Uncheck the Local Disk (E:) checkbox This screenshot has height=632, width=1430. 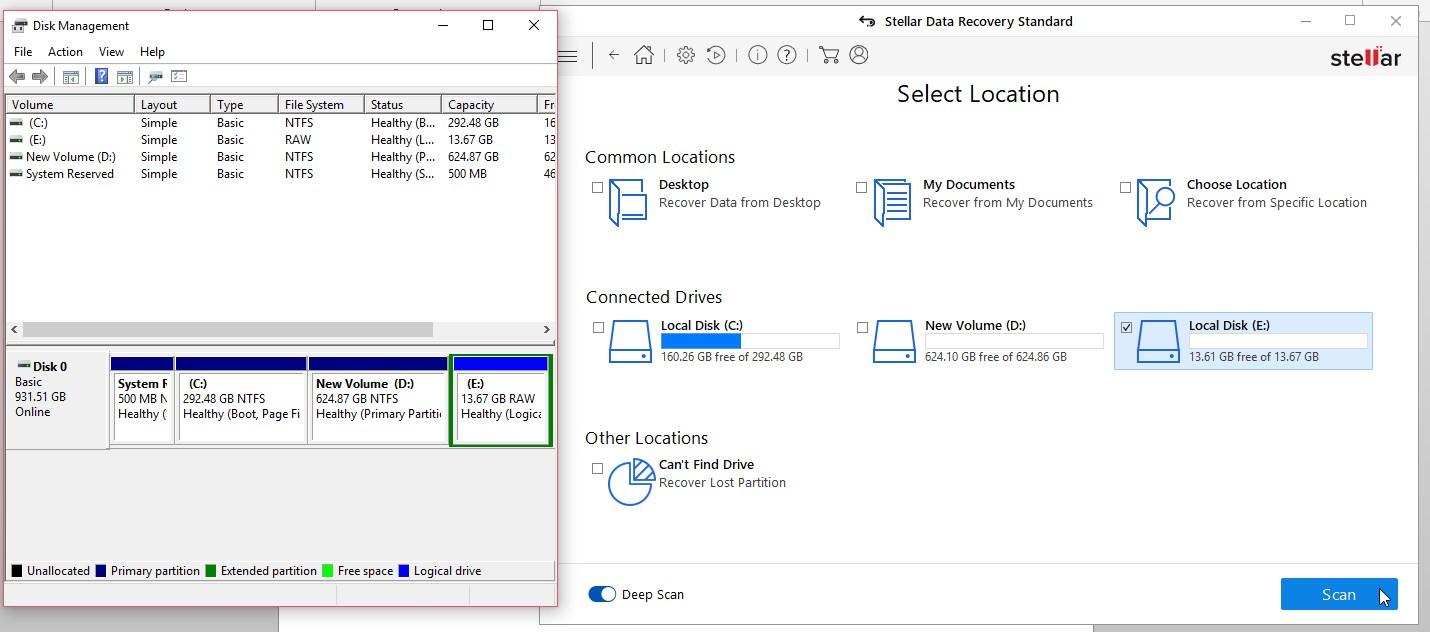click(x=1126, y=327)
